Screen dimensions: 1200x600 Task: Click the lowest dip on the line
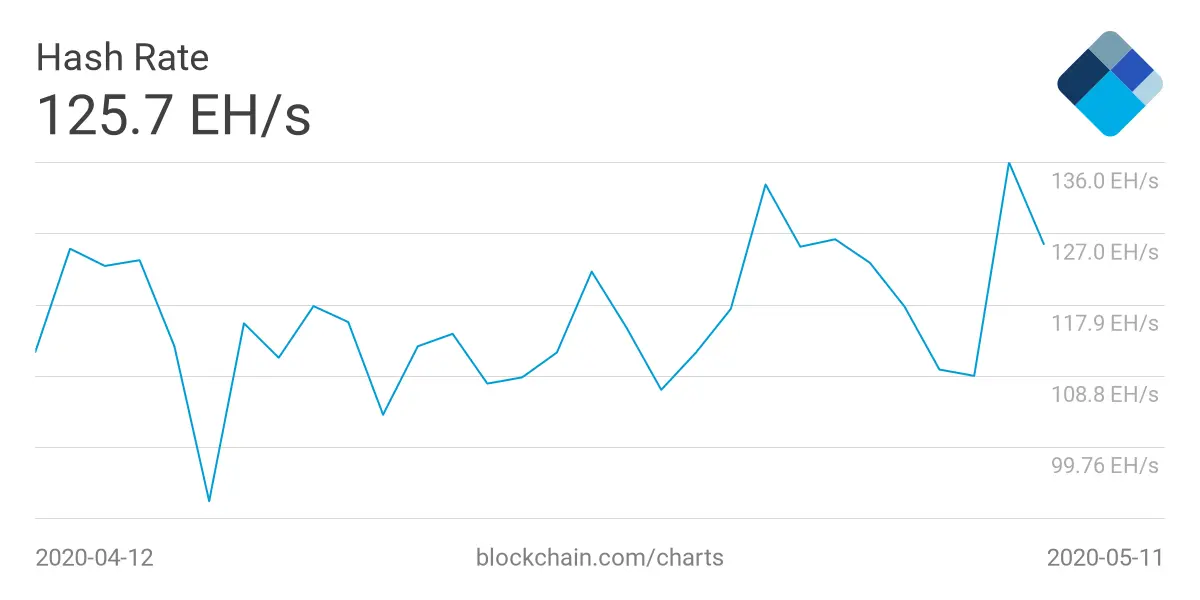(x=209, y=500)
